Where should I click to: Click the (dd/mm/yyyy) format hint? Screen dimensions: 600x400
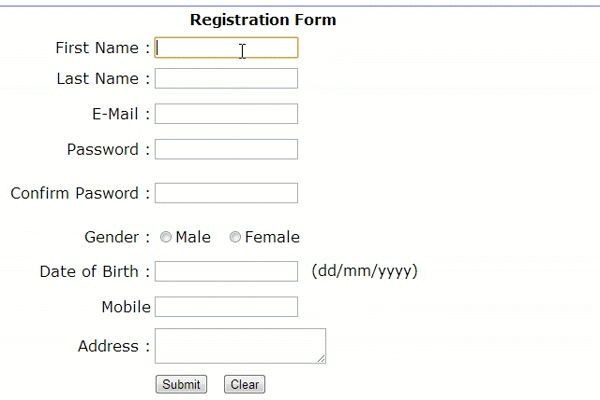pos(364,271)
